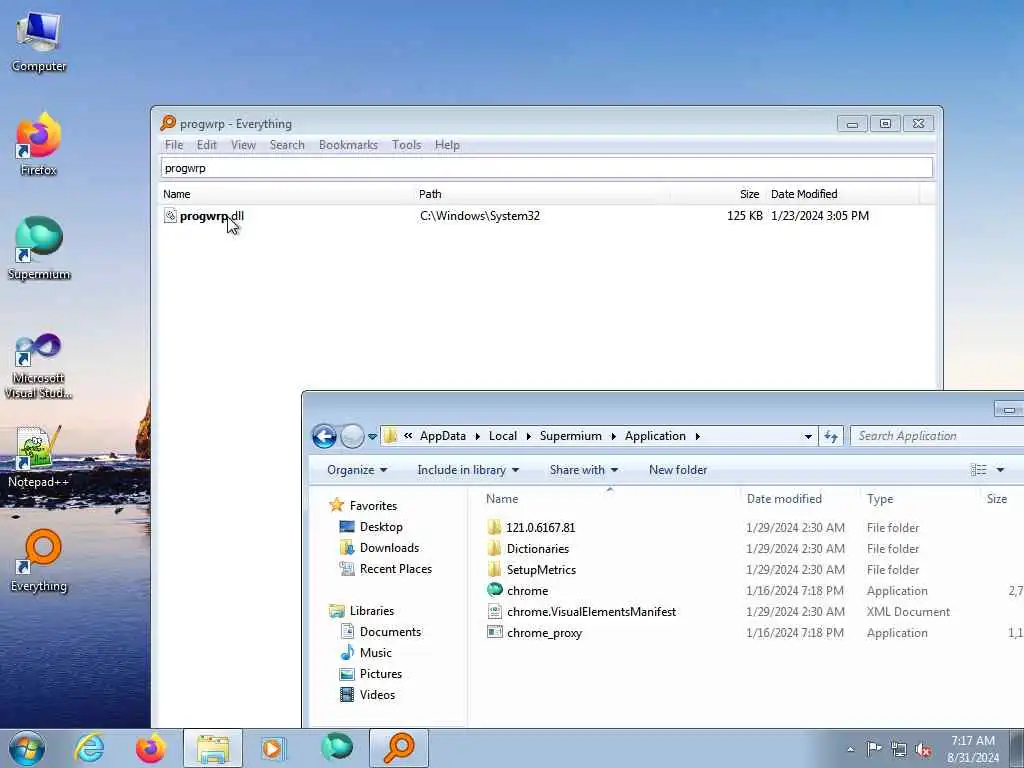Open the address bar history dropdown
1024x768 pixels.
(808, 436)
